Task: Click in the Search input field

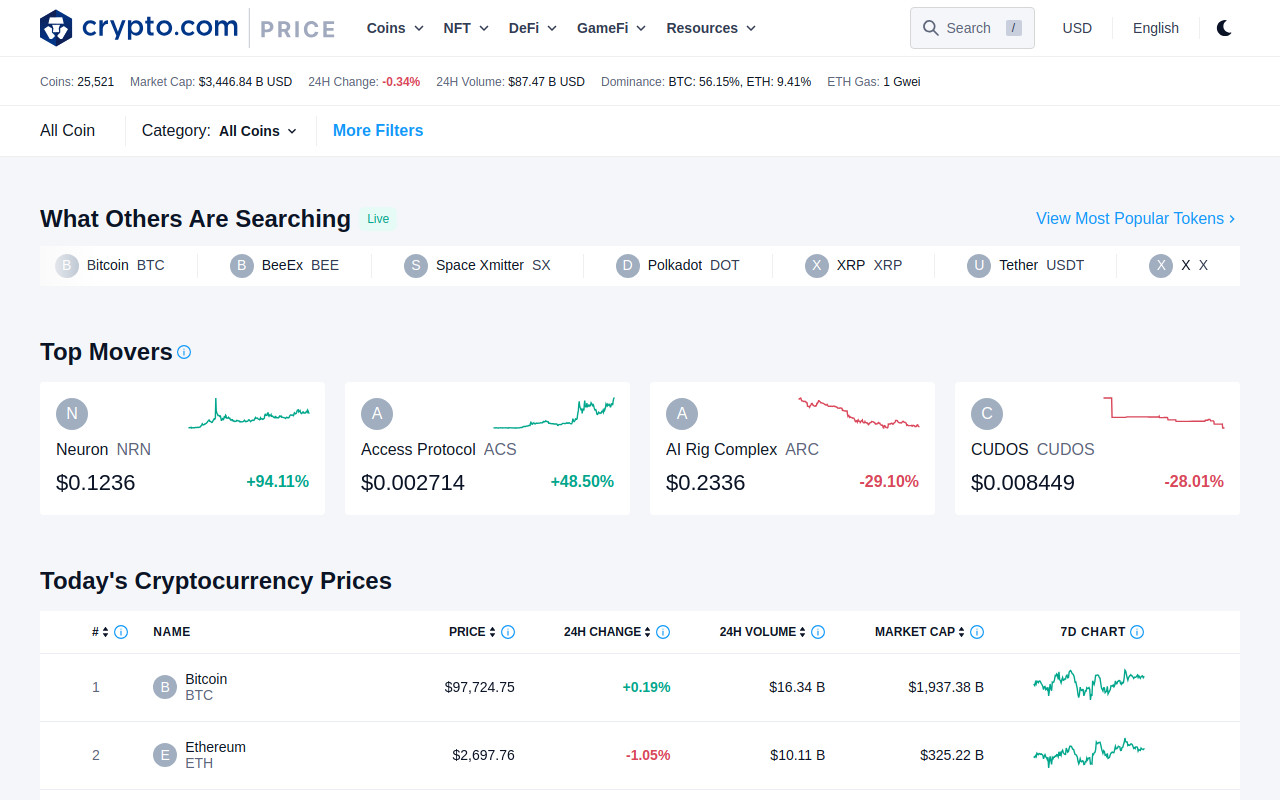Action: click(972, 28)
